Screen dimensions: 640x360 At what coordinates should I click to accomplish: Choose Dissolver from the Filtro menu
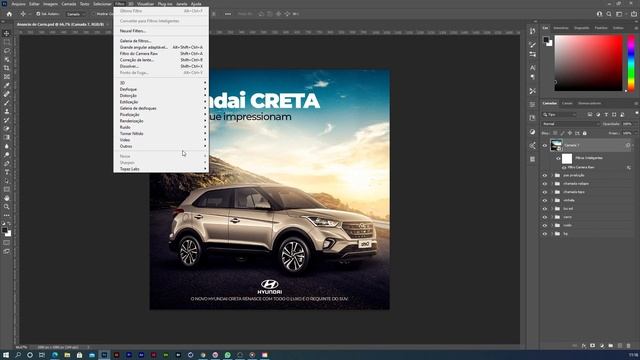tap(161, 66)
